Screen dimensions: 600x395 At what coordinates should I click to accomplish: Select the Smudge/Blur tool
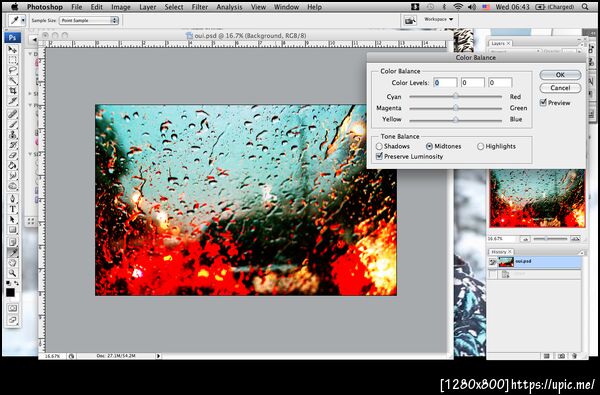(x=13, y=176)
